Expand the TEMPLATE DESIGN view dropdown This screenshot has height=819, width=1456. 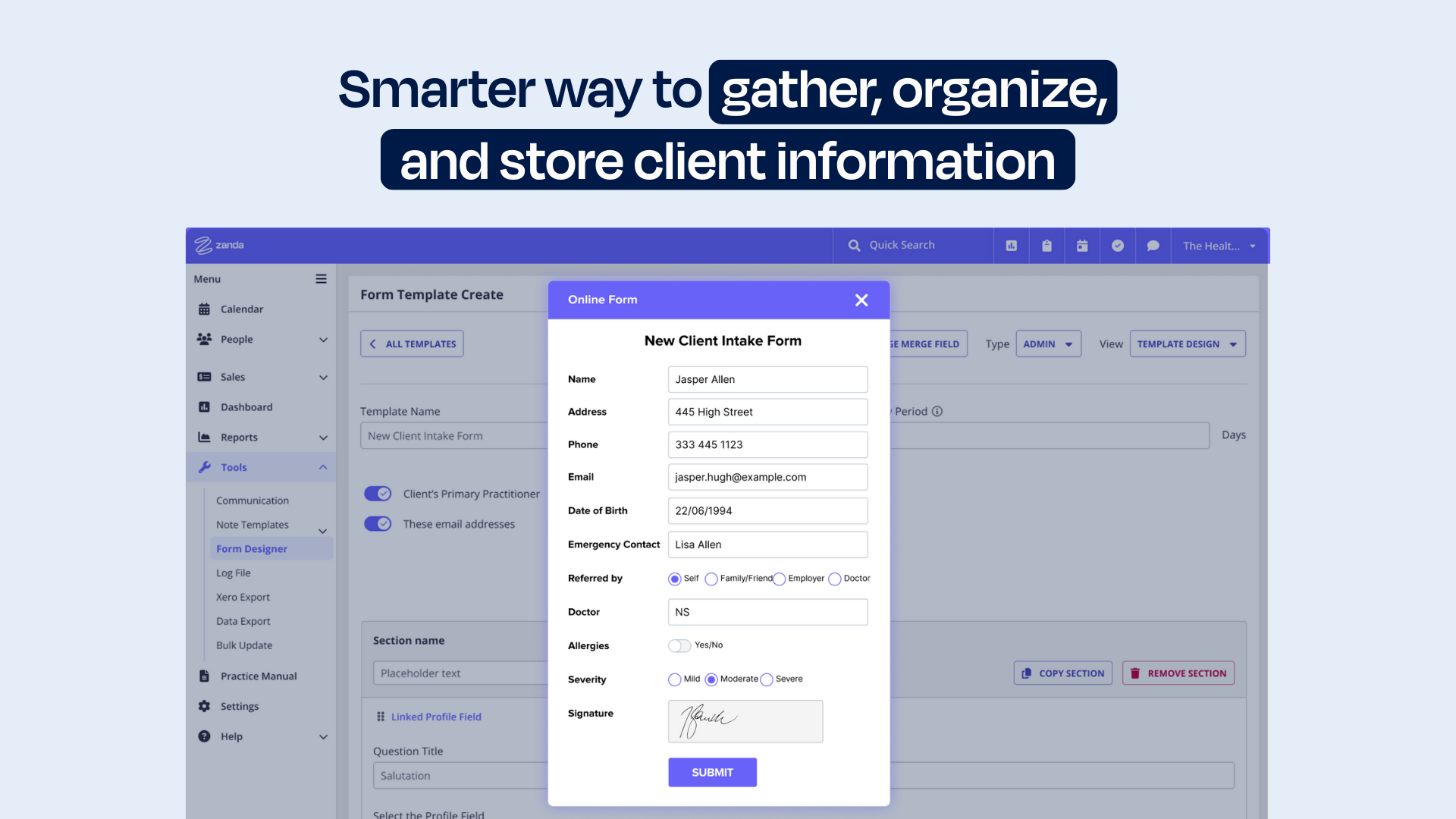(x=1187, y=344)
